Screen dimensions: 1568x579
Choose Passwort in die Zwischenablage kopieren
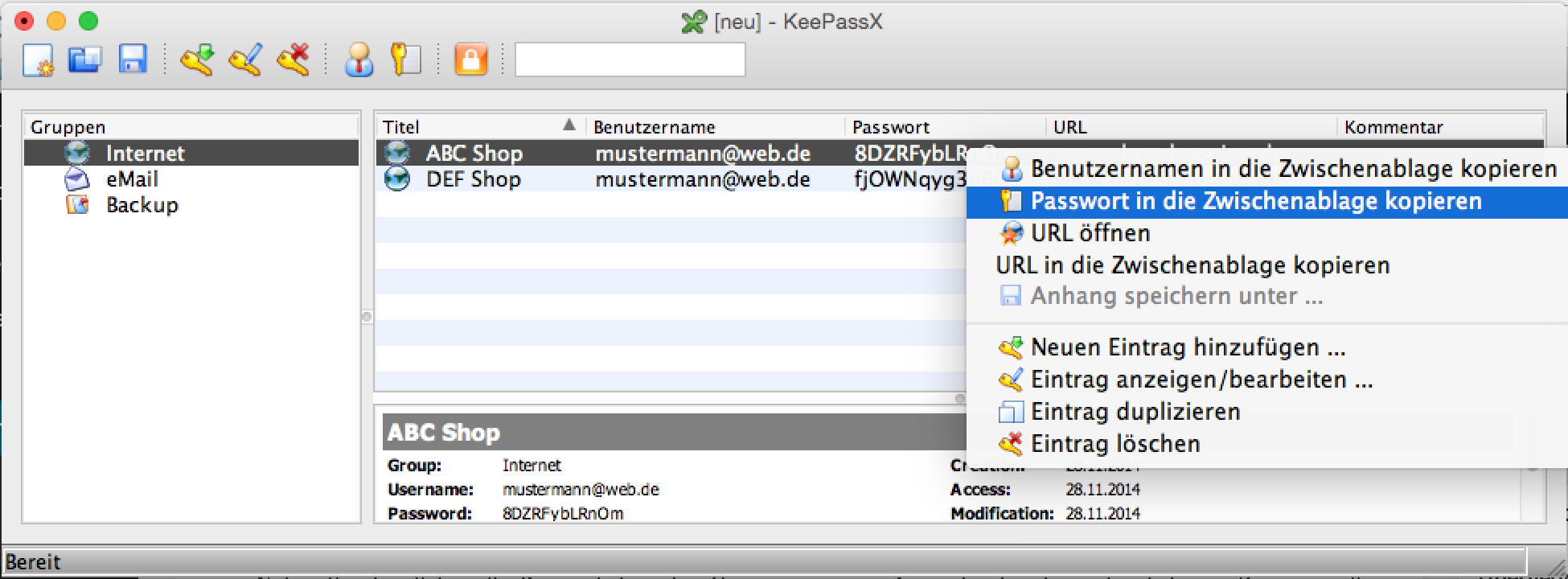click(x=1267, y=201)
